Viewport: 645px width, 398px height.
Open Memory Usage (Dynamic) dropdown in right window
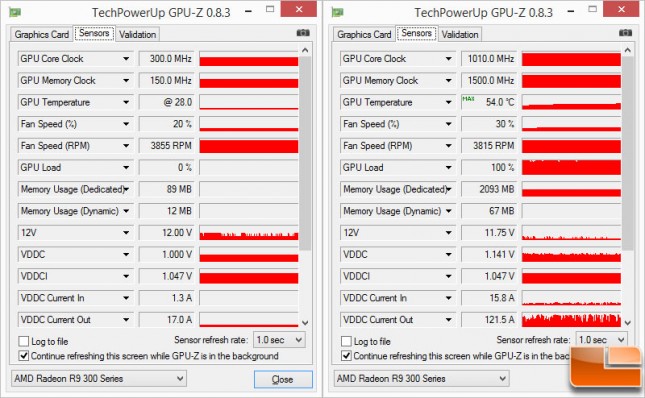[x=448, y=211]
